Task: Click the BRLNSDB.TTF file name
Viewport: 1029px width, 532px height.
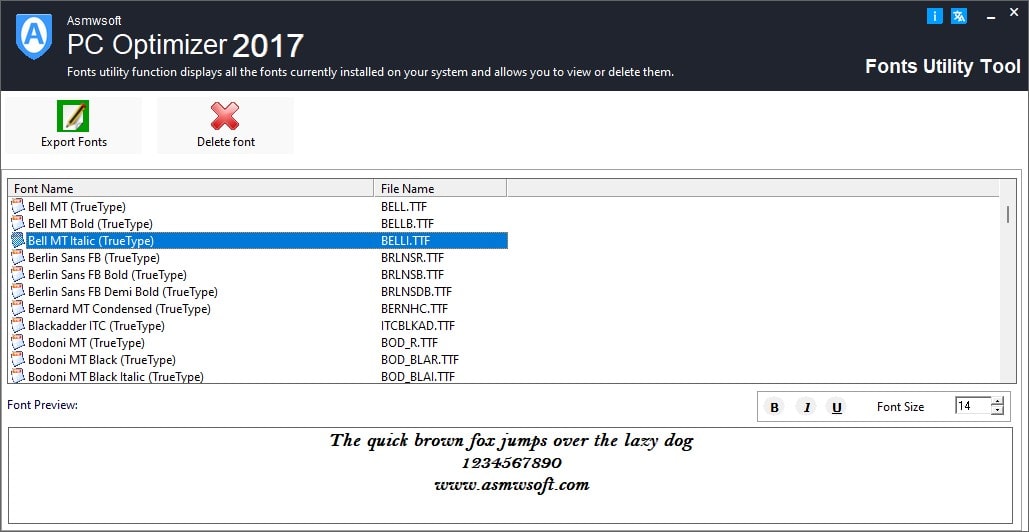Action: (416, 292)
